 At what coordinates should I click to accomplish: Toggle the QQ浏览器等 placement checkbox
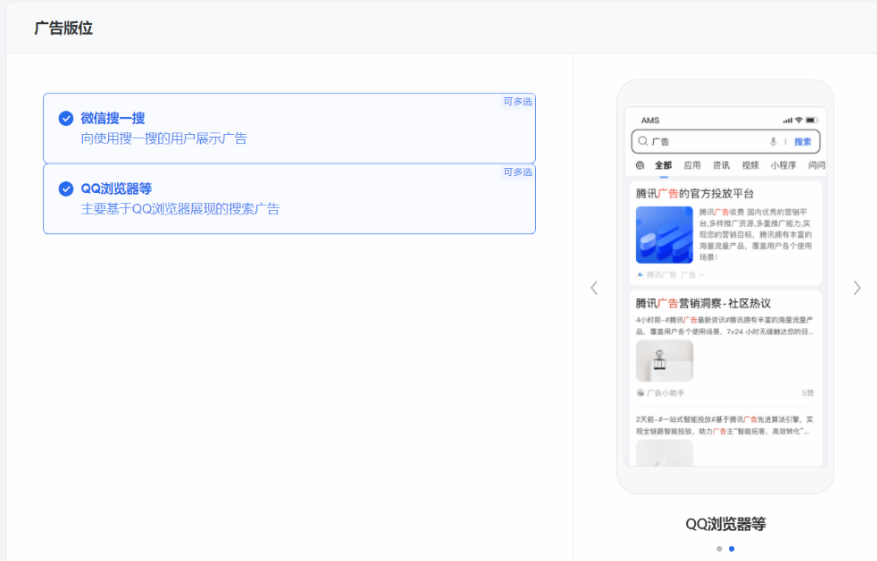pyautogui.click(x=66, y=189)
